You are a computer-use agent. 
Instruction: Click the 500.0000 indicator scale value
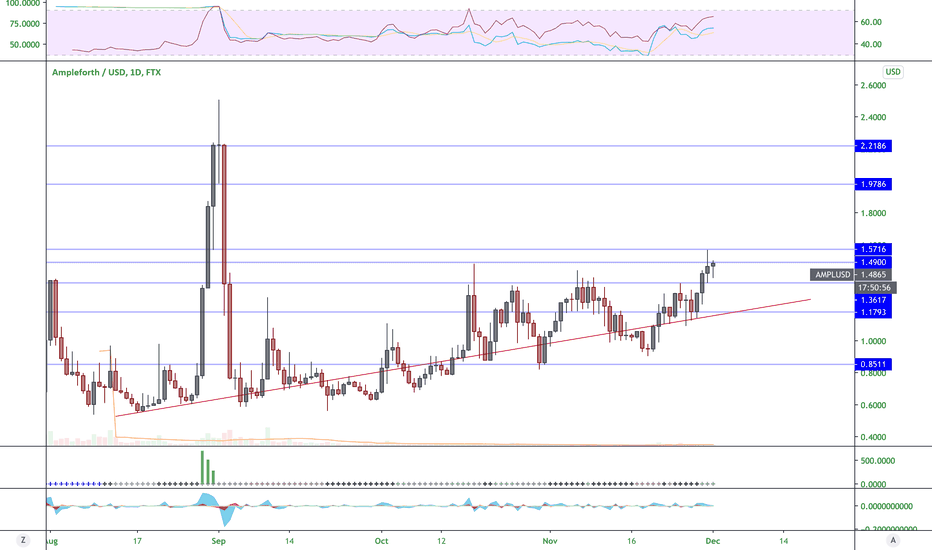[x=877, y=461]
